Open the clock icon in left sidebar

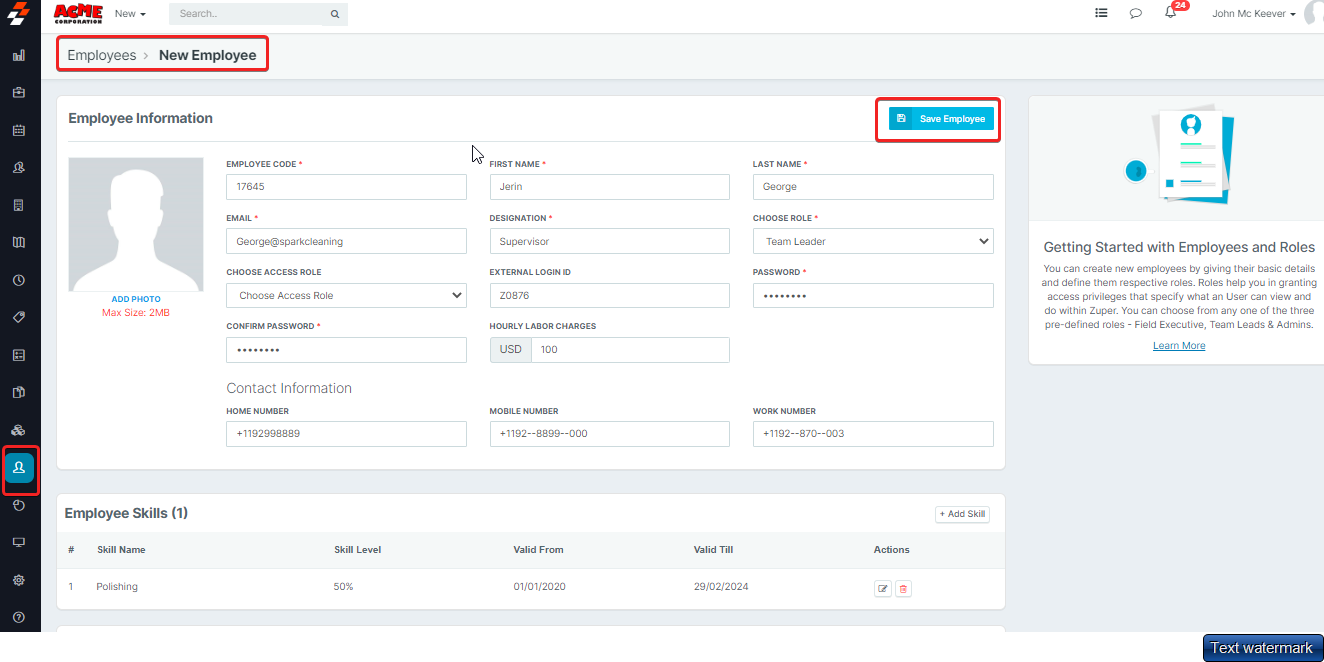click(19, 280)
